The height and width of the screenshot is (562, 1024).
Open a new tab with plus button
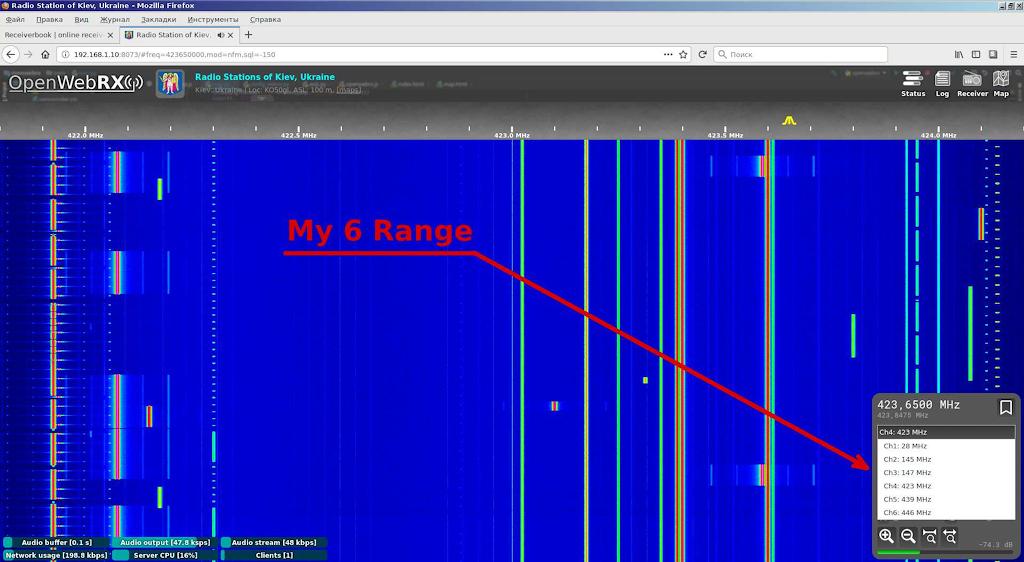tap(248, 35)
